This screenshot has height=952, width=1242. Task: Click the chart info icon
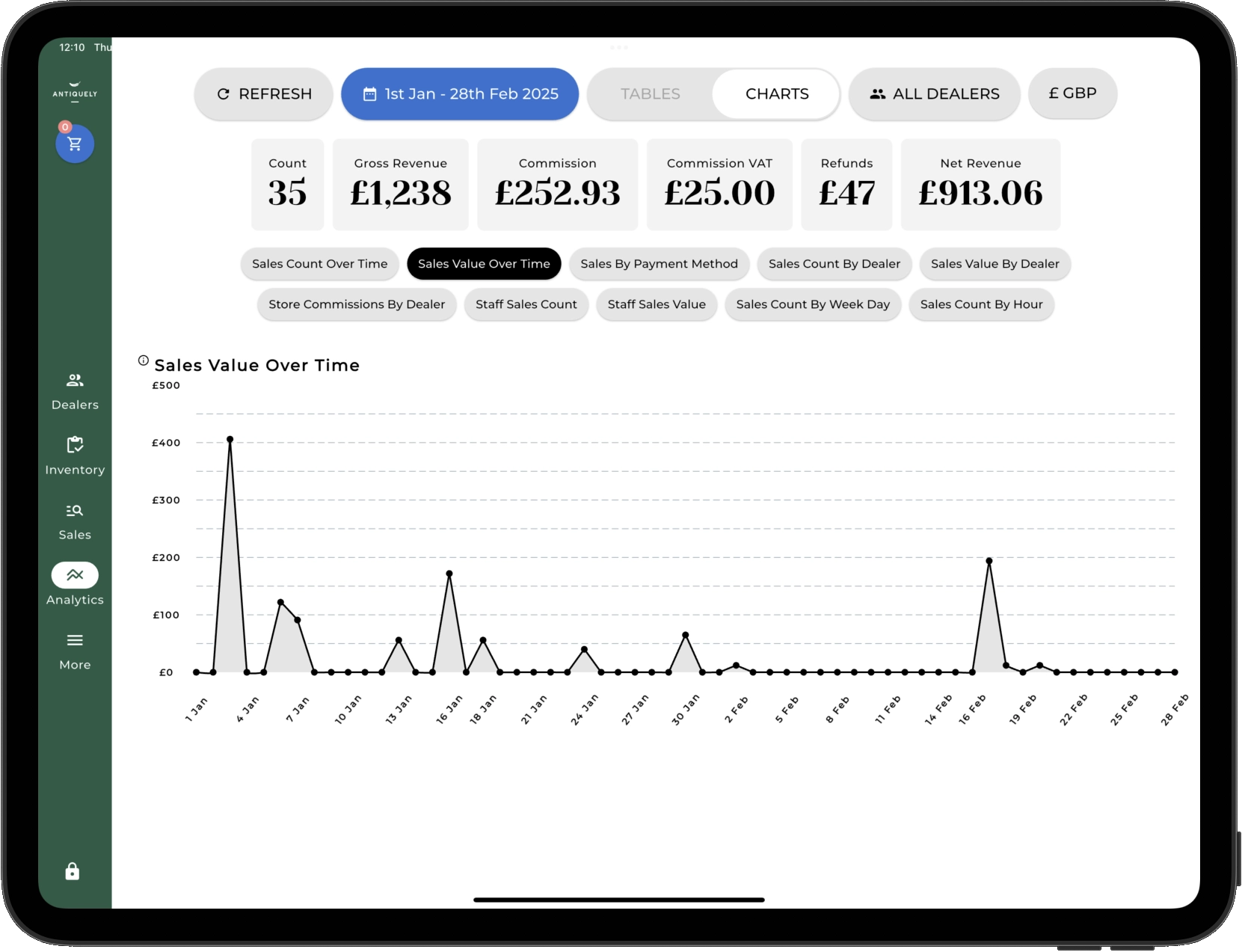click(x=144, y=360)
